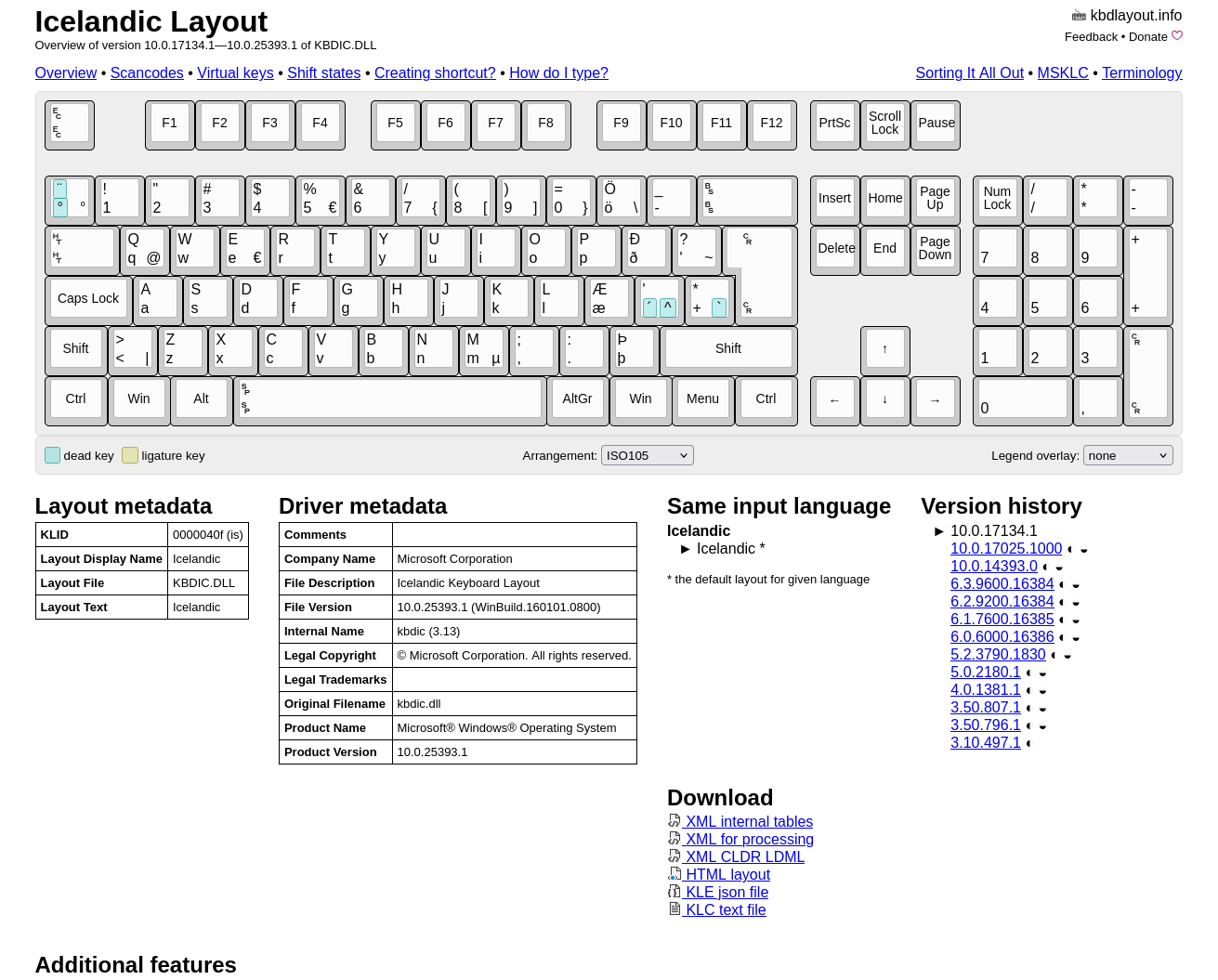1218x980 pixels.
Task: Click left-half circle icon beside 6.3.9600.16384
Action: [x=1063, y=585]
